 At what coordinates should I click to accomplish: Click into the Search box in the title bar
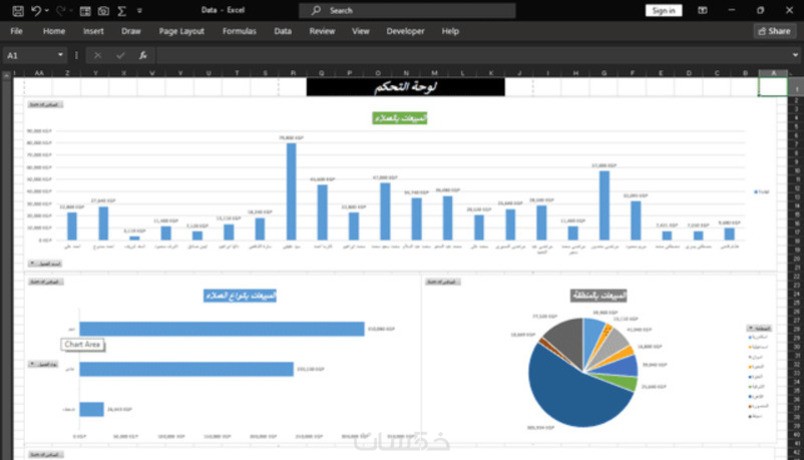click(x=407, y=11)
